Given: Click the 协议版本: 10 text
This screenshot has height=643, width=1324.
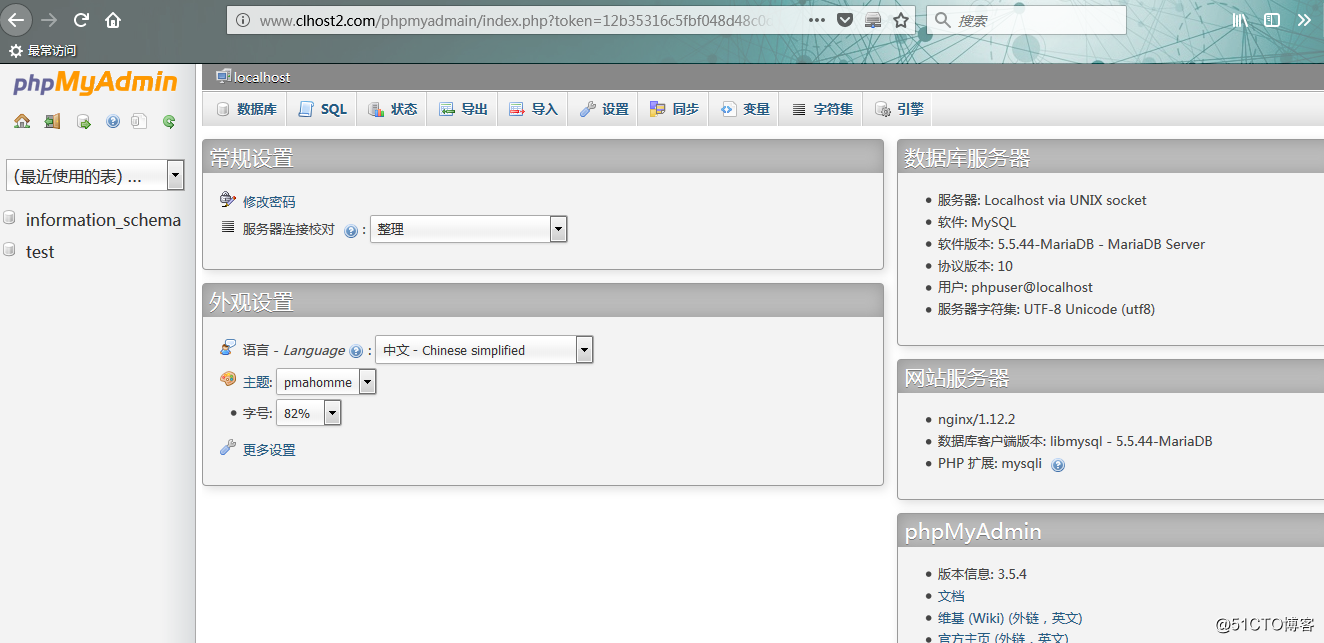Looking at the screenshot, I should pyautogui.click(x=975, y=266).
